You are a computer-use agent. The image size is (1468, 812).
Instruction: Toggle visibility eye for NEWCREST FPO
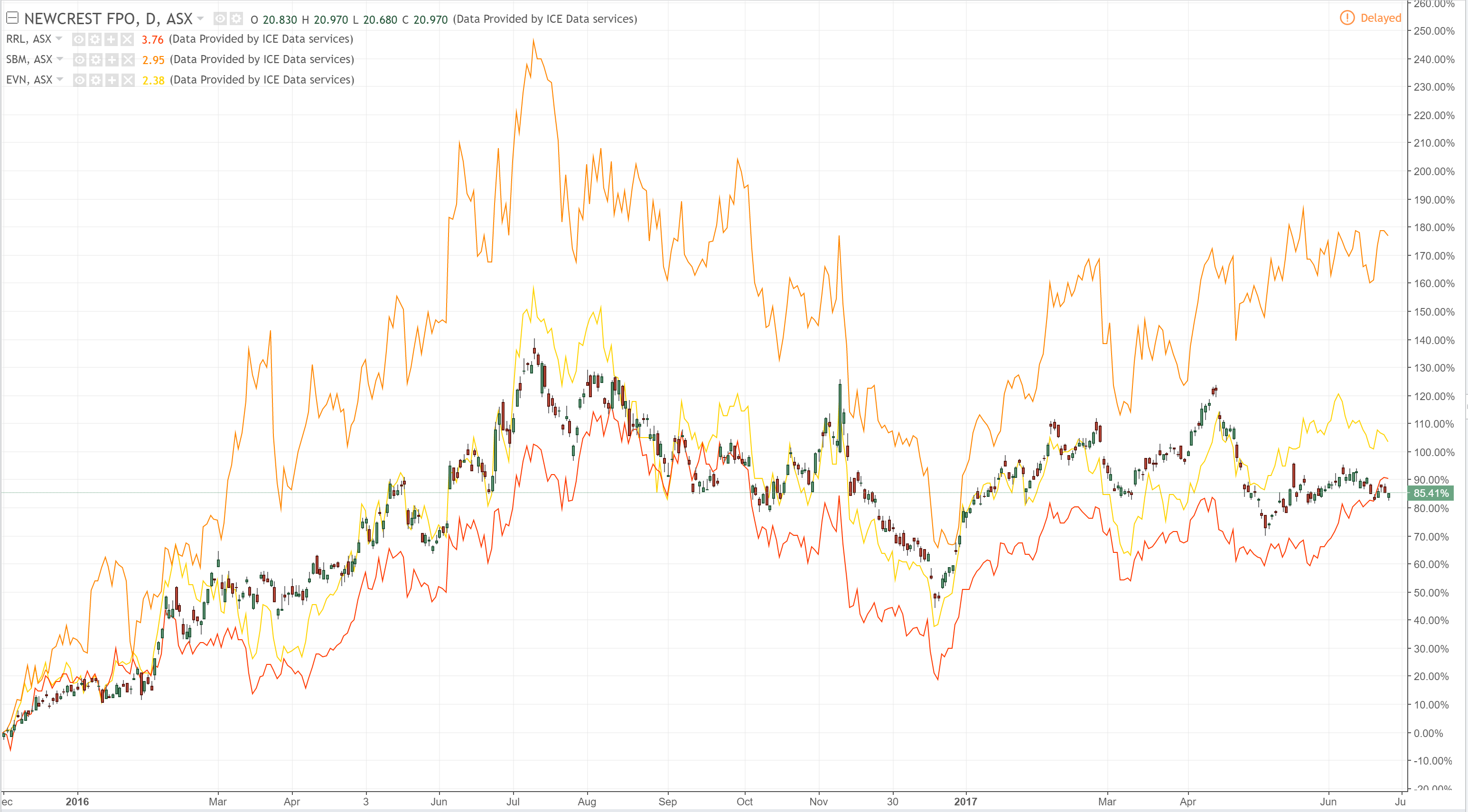coord(220,19)
